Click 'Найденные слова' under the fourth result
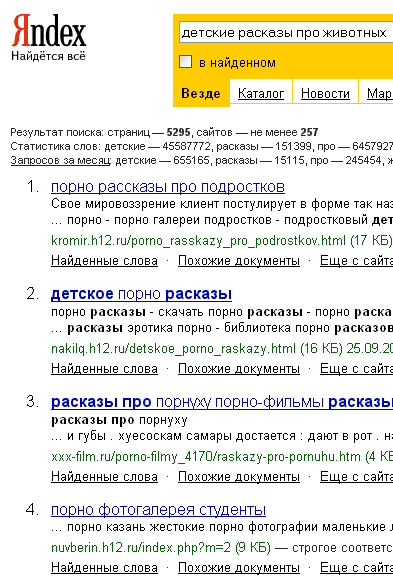 point(104,568)
